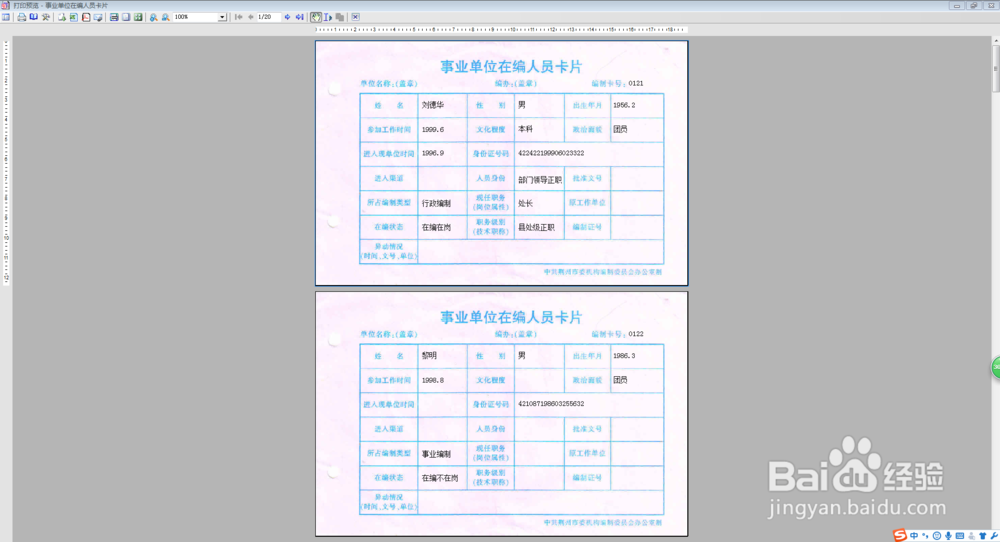Click the page-width layout icon
Screen dimensions: 1000x542
coord(114,17)
